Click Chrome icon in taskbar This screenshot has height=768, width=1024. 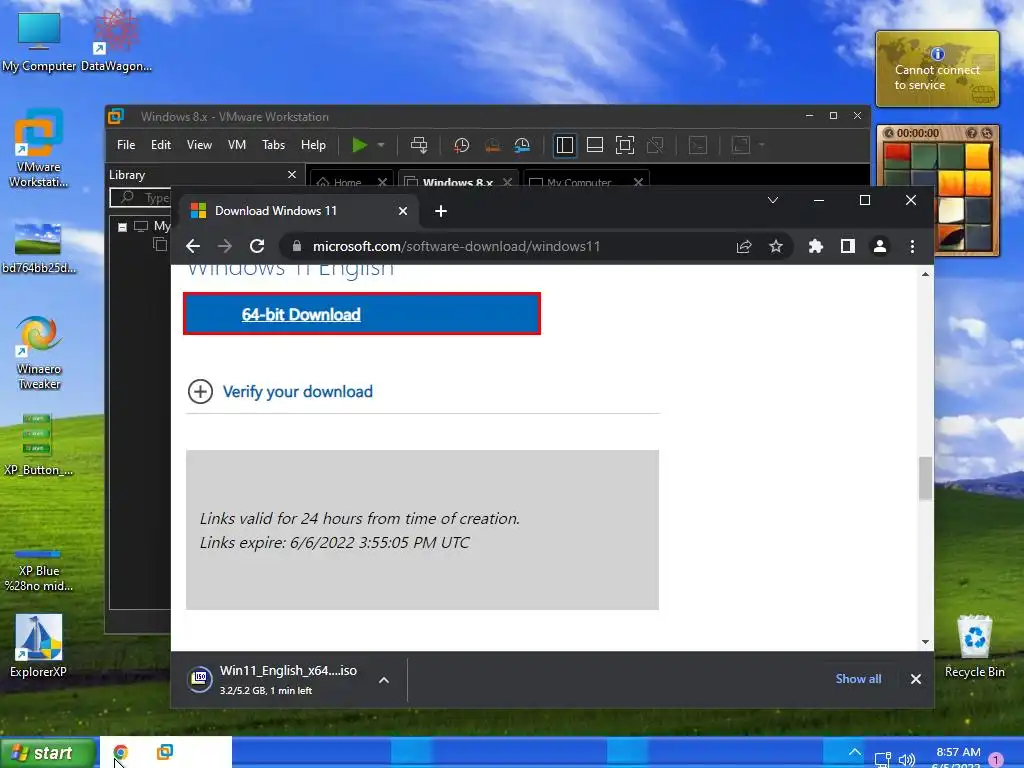click(121, 752)
